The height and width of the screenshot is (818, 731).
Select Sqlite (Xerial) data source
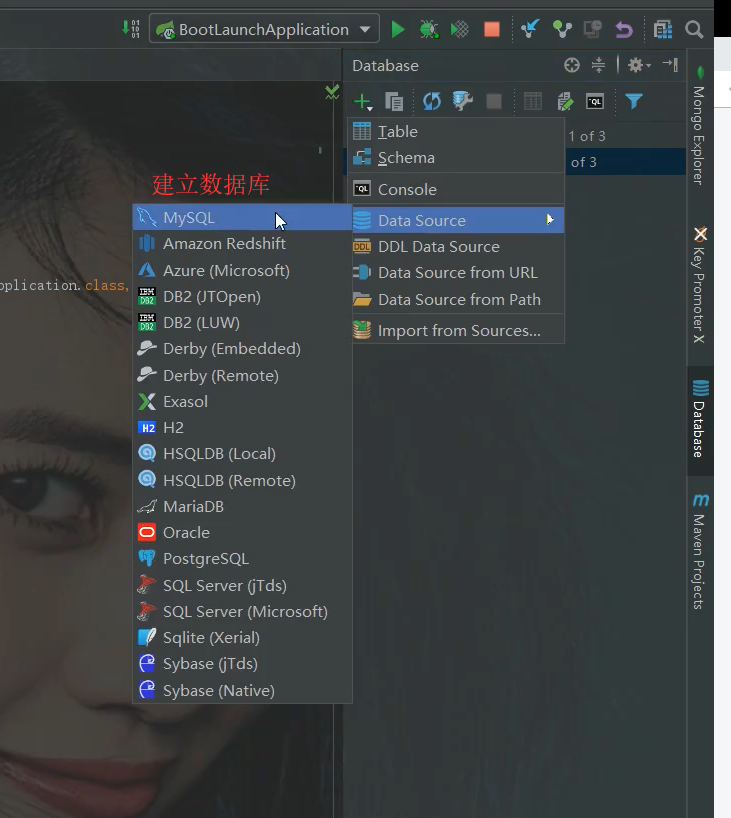[243, 637]
